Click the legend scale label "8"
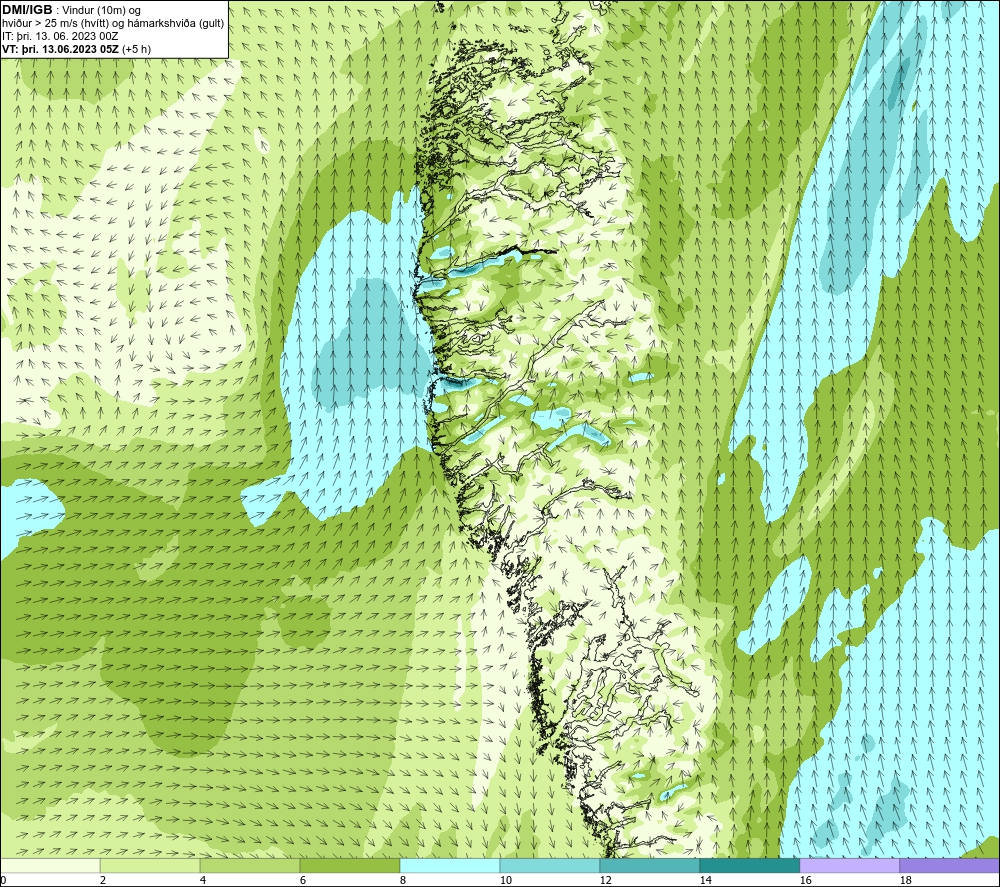 [403, 881]
